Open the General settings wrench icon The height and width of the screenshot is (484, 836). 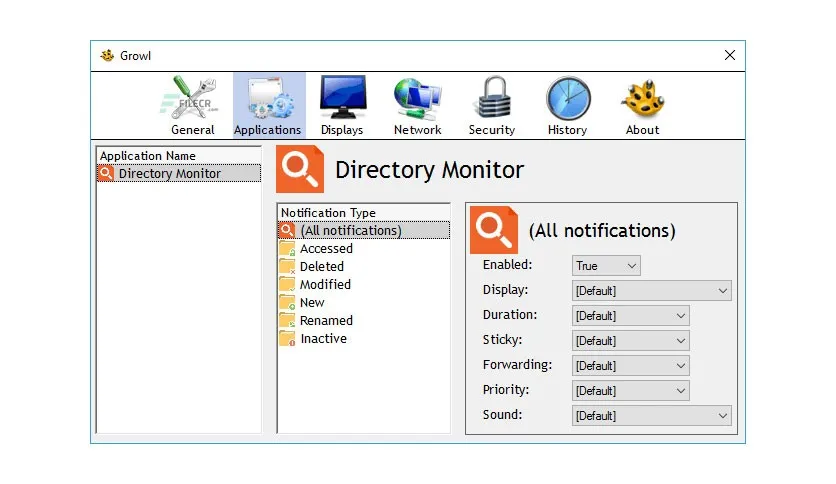[193, 98]
